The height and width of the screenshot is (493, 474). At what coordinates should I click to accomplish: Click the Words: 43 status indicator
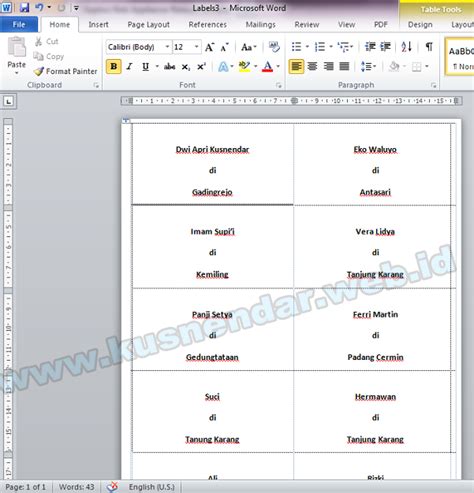(x=76, y=487)
